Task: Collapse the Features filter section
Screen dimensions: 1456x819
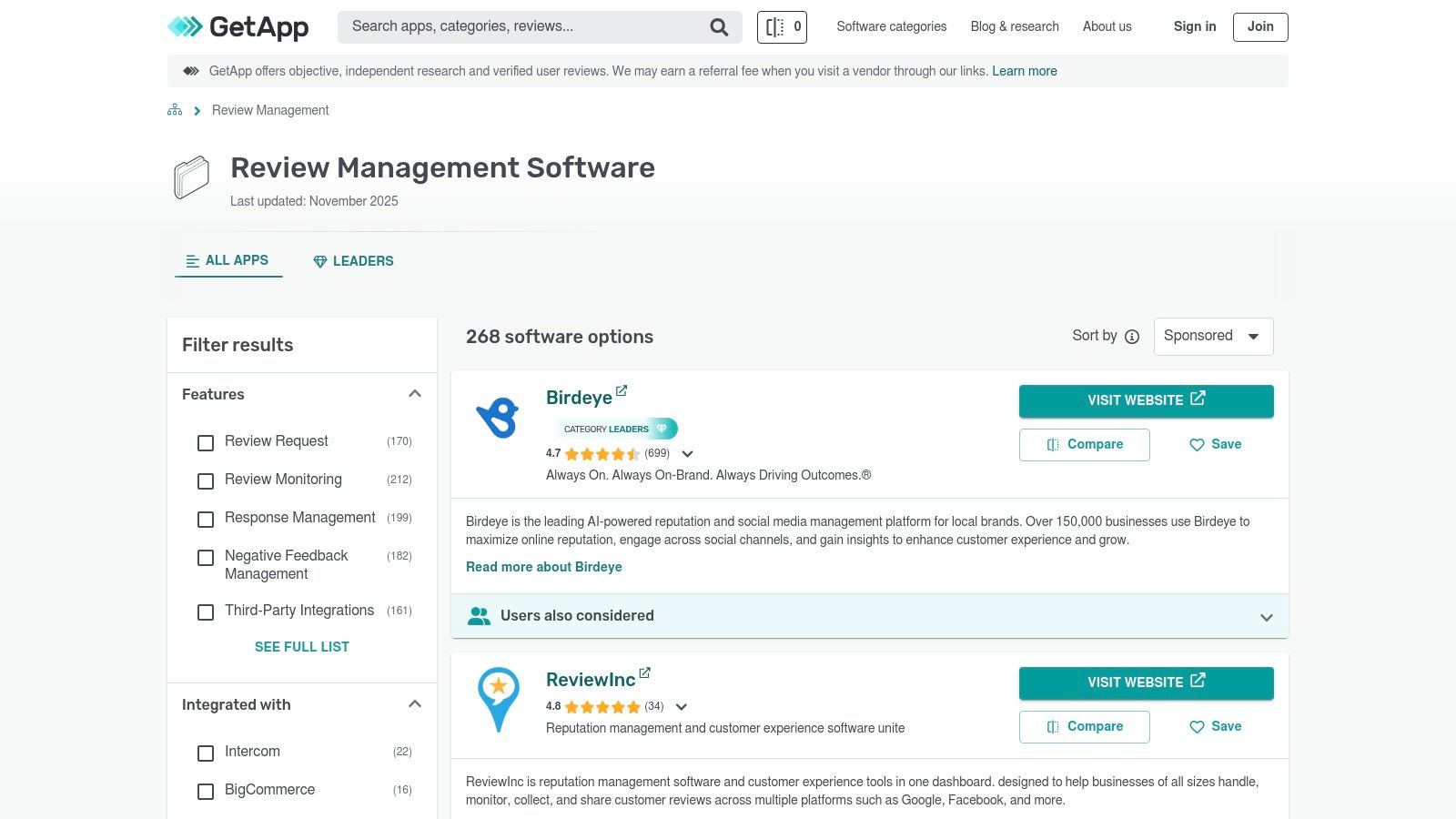Action: point(415,394)
